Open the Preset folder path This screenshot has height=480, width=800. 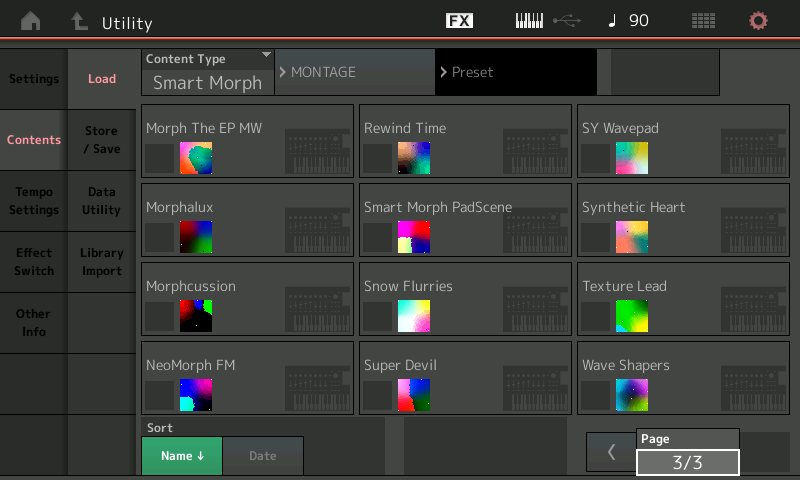click(515, 72)
